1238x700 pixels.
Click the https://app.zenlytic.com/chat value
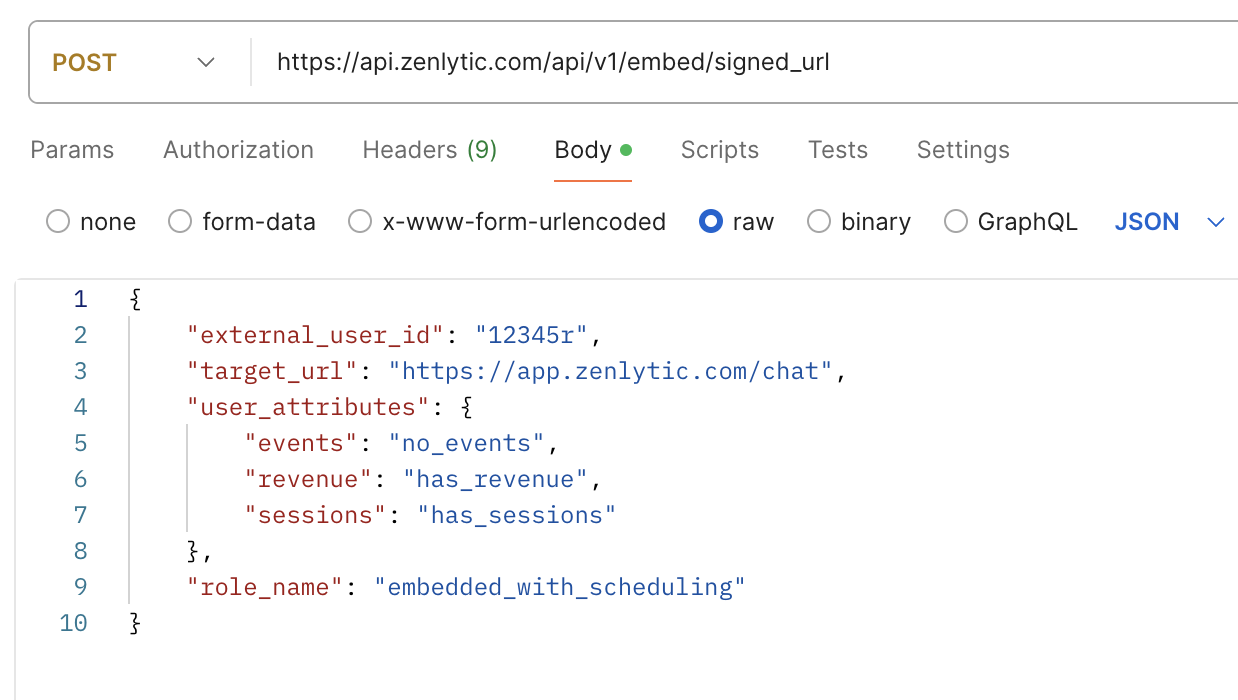tap(610, 371)
